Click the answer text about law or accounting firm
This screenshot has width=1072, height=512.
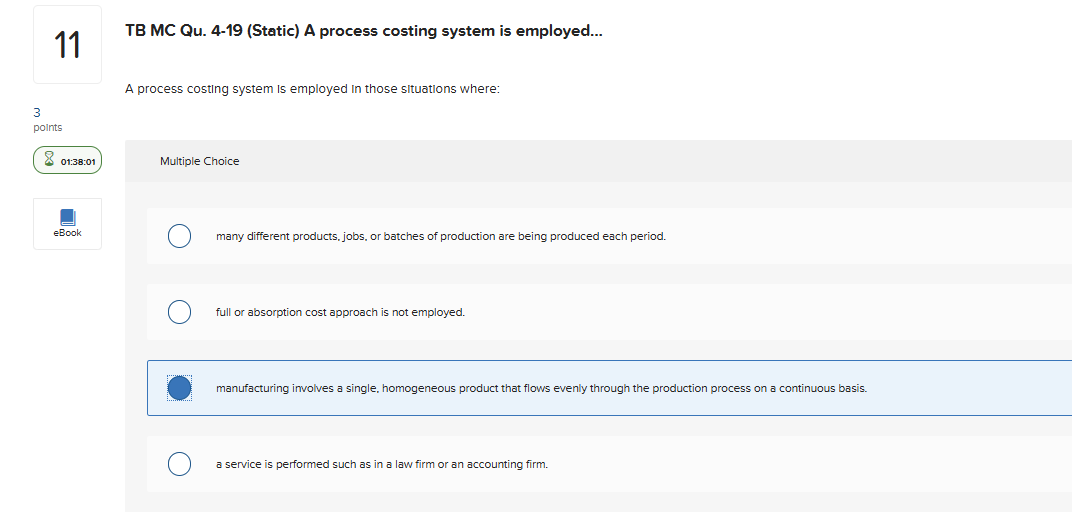[382, 464]
